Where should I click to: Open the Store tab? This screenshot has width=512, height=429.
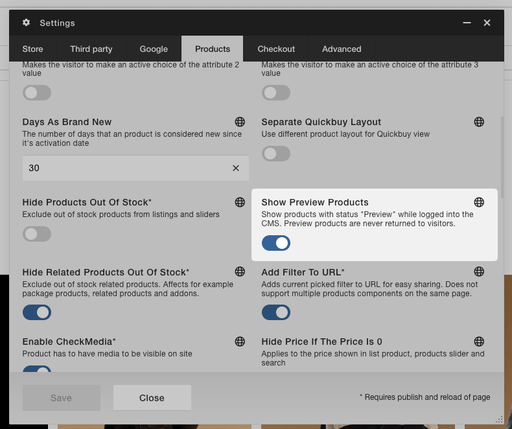[x=33, y=49]
